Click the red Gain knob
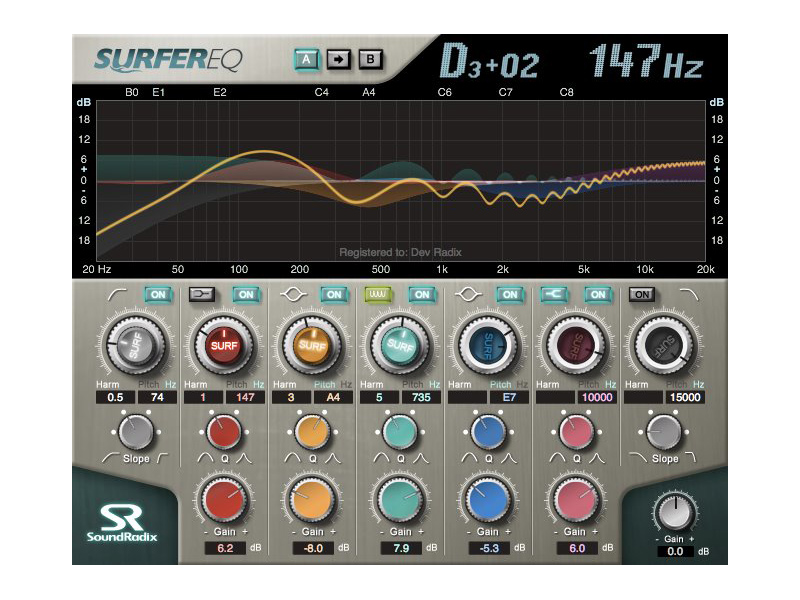Image resolution: width=800 pixels, height=600 pixels. click(x=223, y=500)
